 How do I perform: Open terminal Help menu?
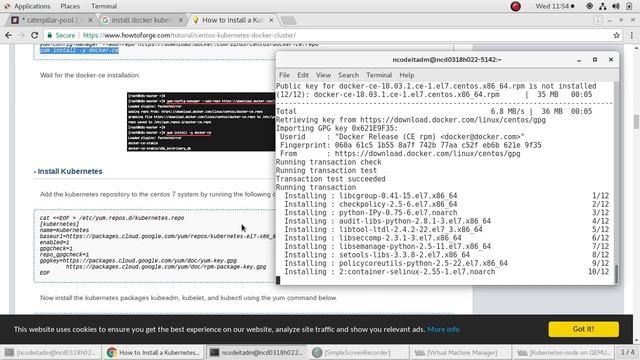pos(407,75)
